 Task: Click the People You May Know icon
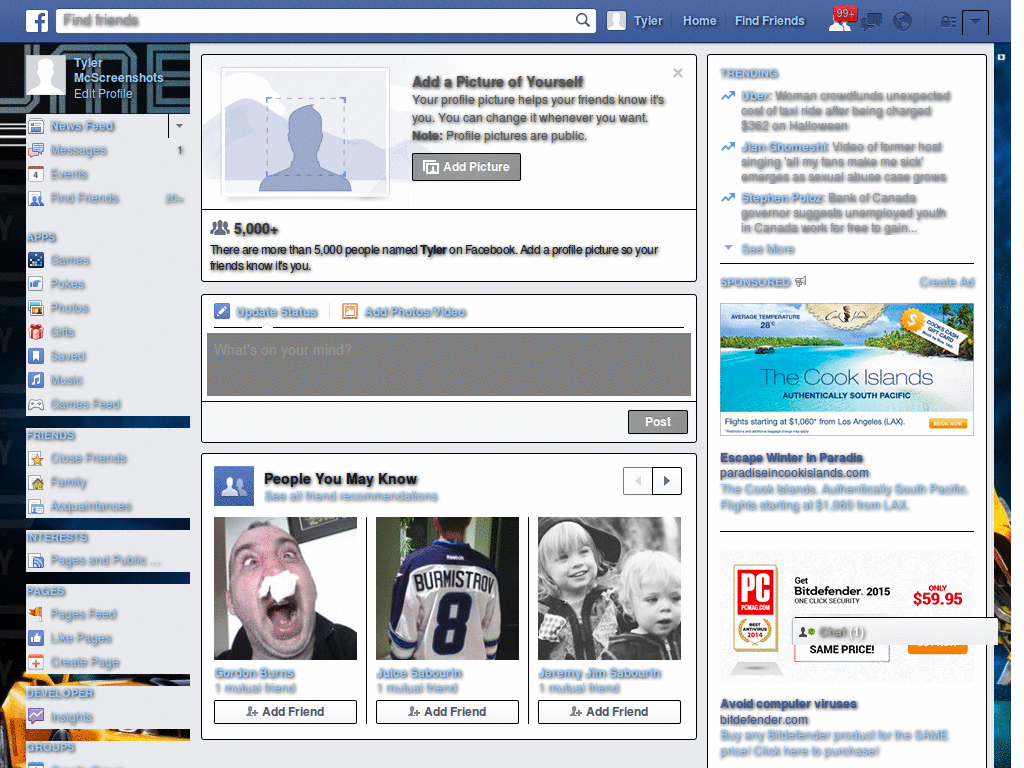coord(234,486)
